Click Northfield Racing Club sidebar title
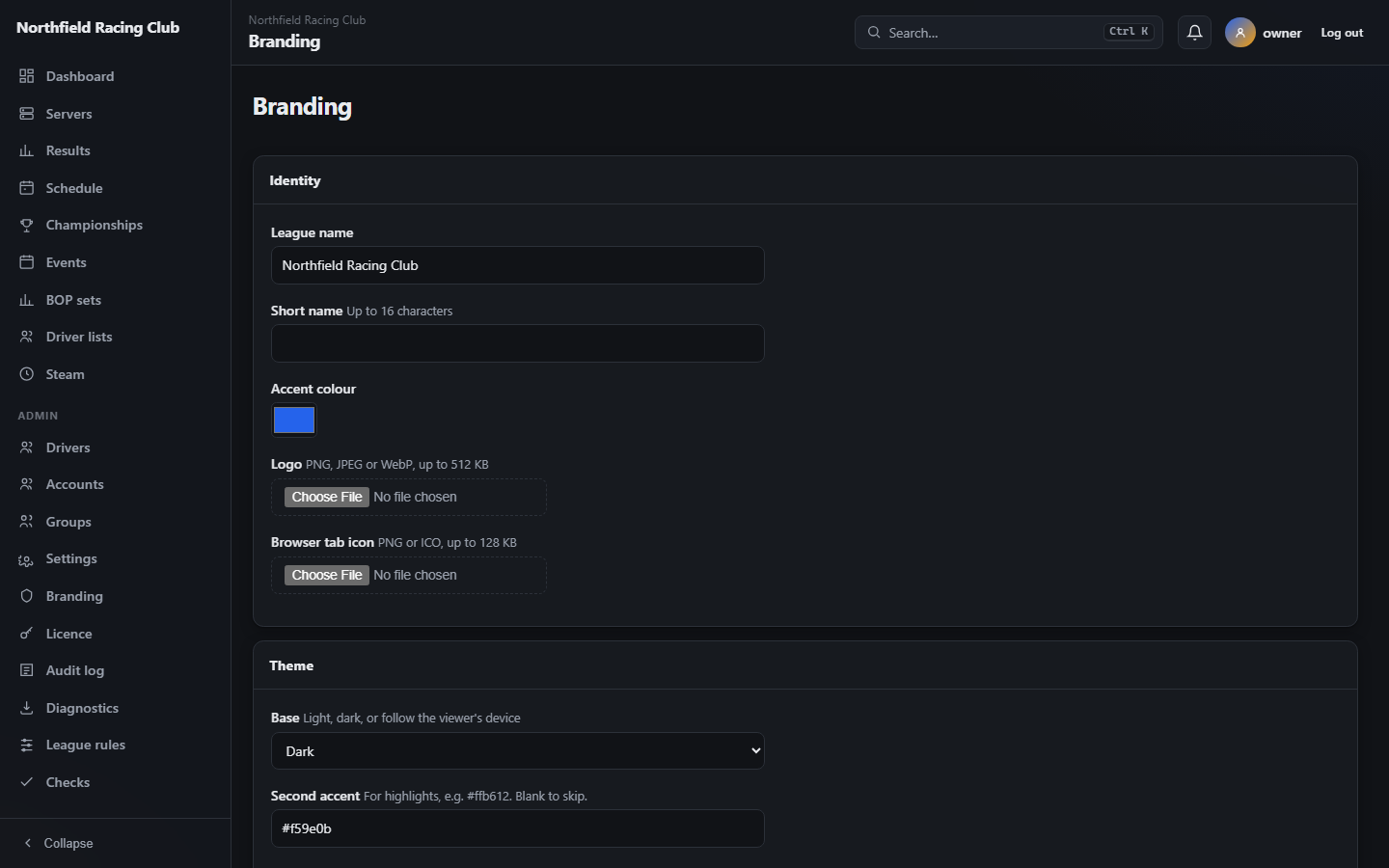Viewport: 1389px width, 868px height. (x=97, y=27)
